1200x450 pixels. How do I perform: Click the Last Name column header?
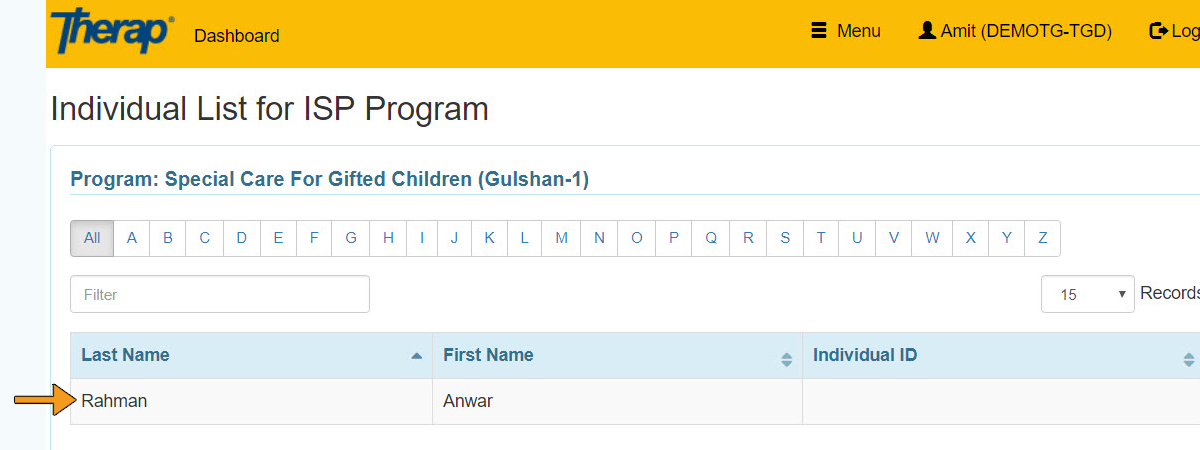tap(125, 355)
